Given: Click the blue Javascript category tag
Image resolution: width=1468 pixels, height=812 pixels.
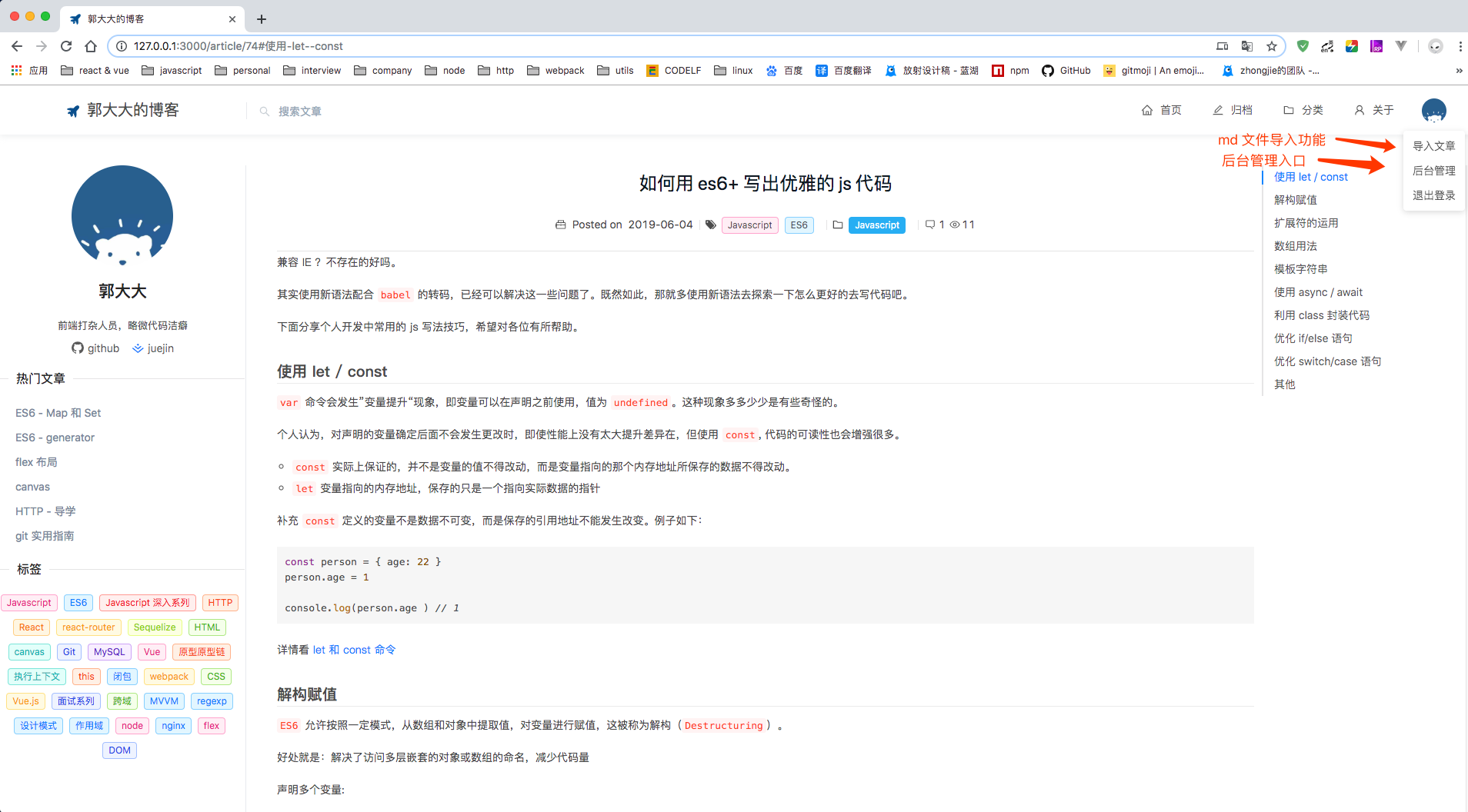Looking at the screenshot, I should [877, 225].
